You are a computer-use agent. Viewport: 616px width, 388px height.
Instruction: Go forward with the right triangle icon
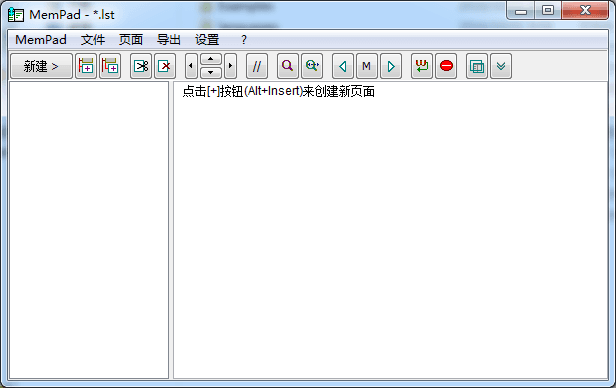[x=391, y=66]
